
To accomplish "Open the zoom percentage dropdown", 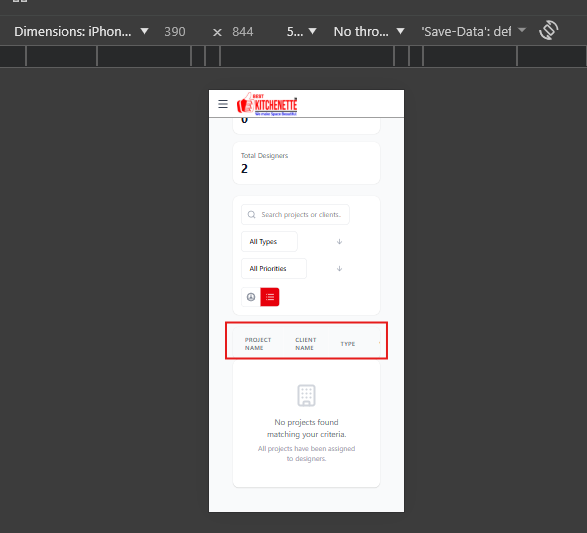I will pyautogui.click(x=301, y=31).
